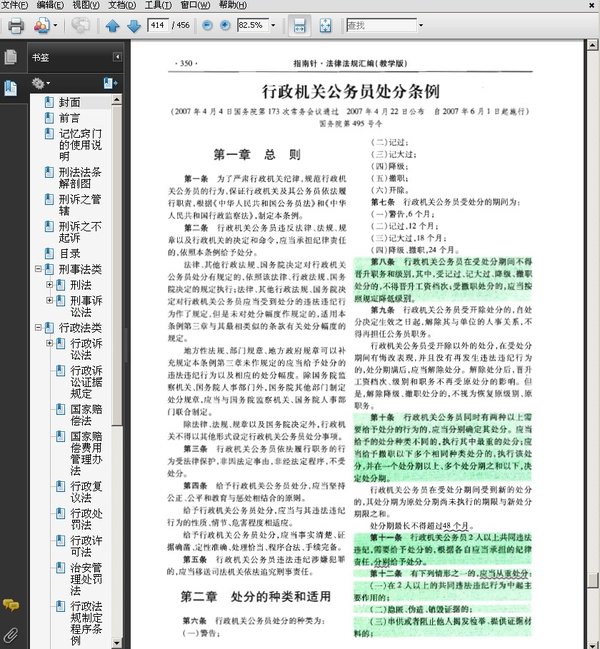The image size is (600, 649).
Task: Click the zoom percentage field 82.5%
Action: click(x=252, y=25)
